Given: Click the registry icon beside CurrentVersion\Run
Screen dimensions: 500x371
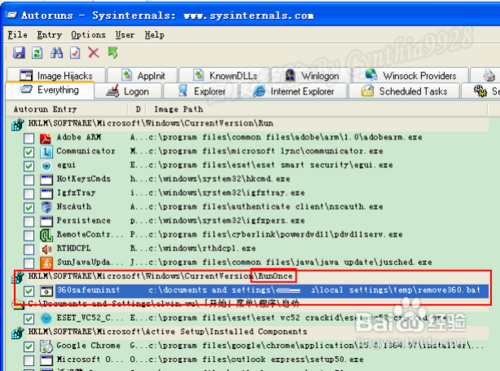Looking at the screenshot, I should tap(18, 124).
